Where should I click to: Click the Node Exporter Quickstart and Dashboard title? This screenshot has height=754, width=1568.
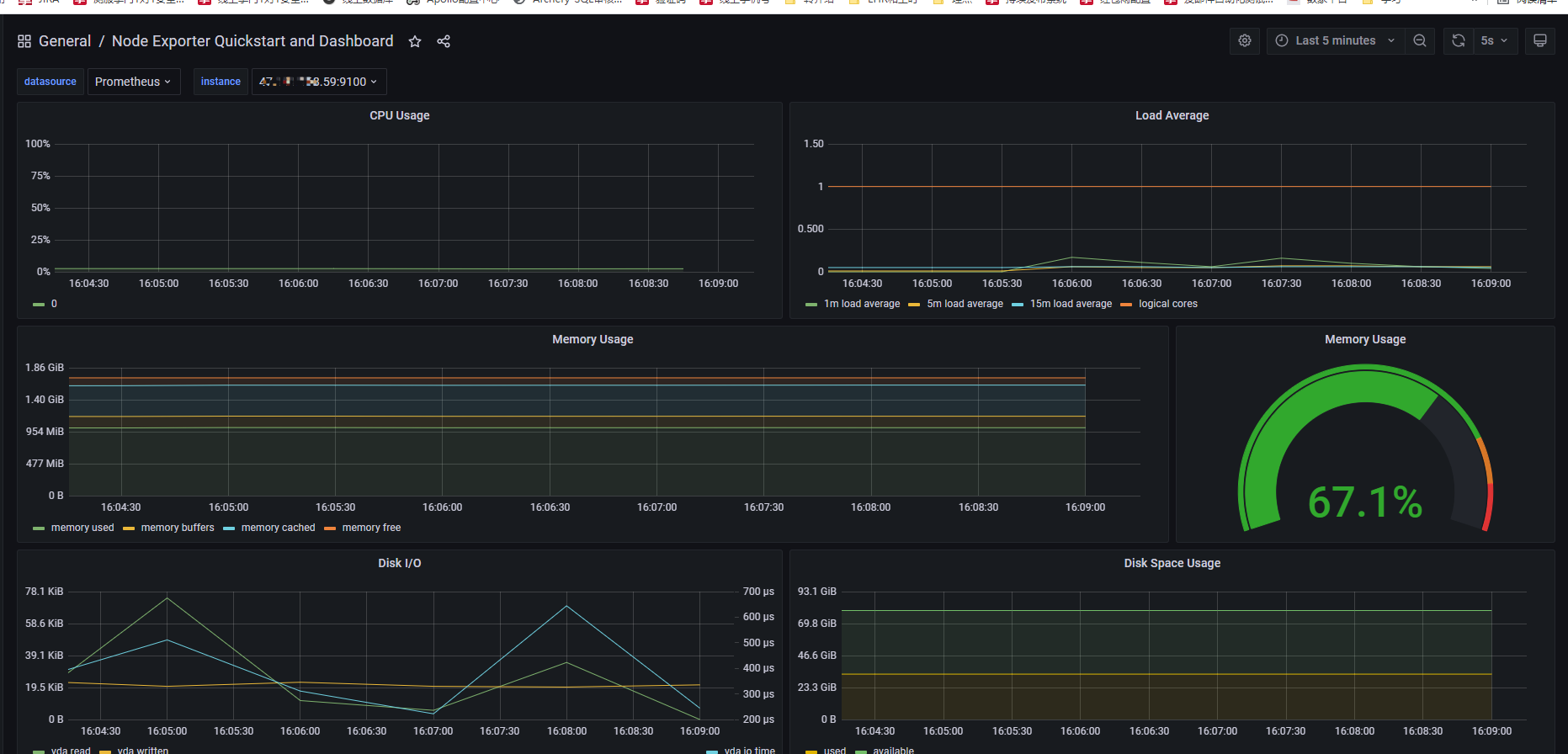tap(252, 41)
